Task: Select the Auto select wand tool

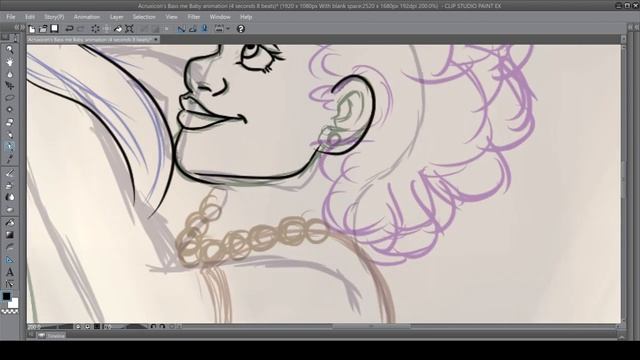Action: (x=10, y=110)
